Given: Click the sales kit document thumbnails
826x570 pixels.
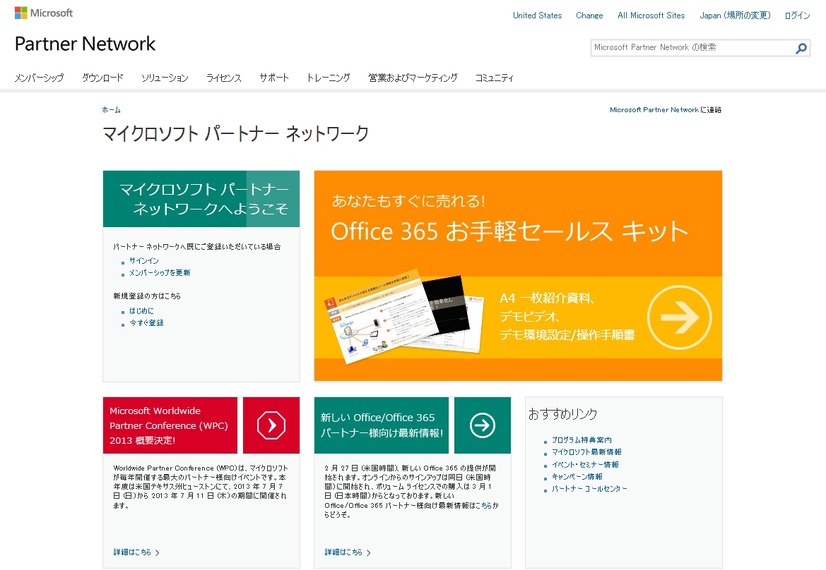Looking at the screenshot, I should coord(404,316).
